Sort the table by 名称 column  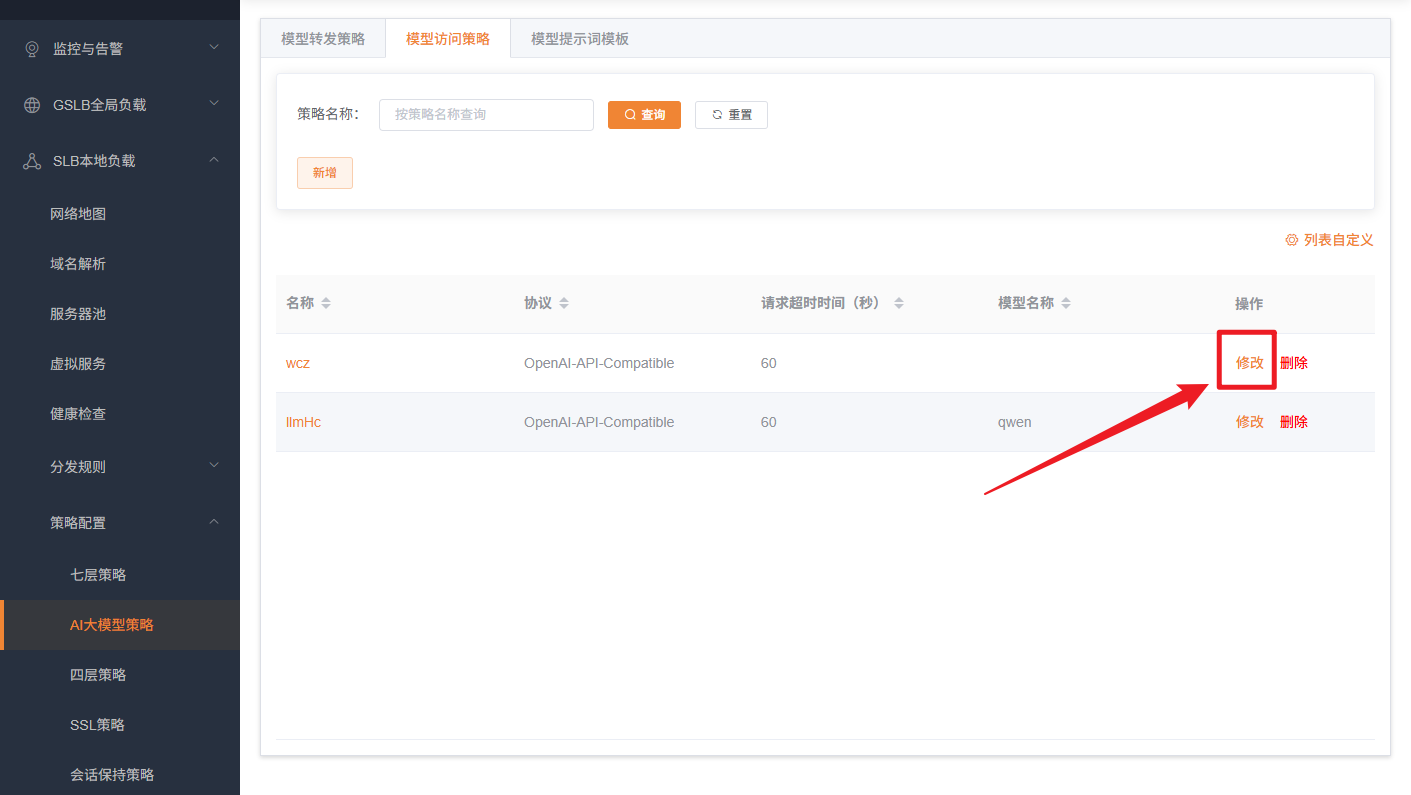(326, 303)
